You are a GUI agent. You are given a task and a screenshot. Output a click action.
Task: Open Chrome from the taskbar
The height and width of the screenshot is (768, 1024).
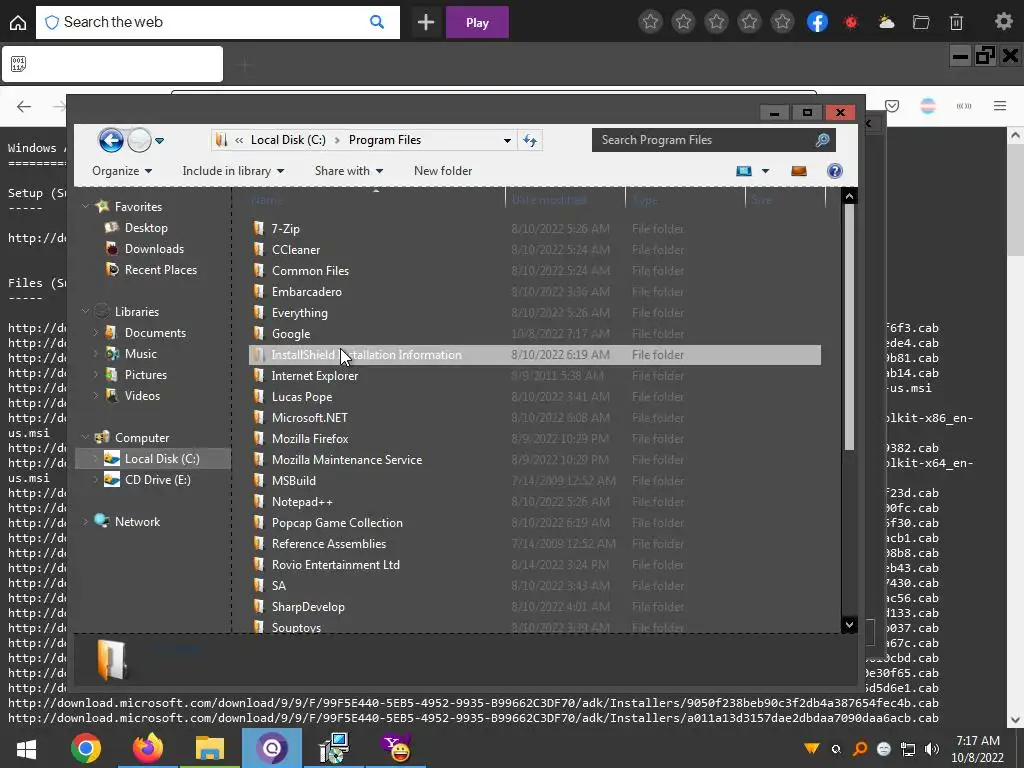(x=86, y=748)
